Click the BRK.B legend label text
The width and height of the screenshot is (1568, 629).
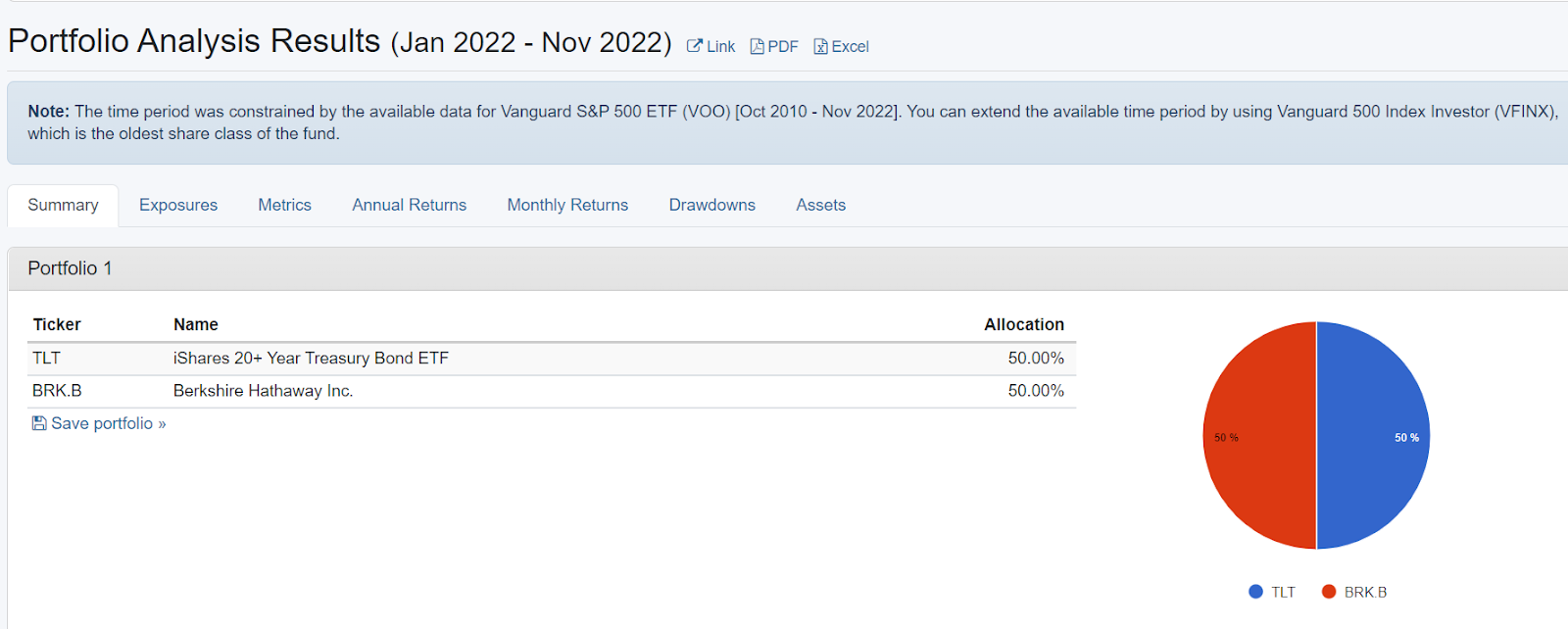click(x=1365, y=592)
